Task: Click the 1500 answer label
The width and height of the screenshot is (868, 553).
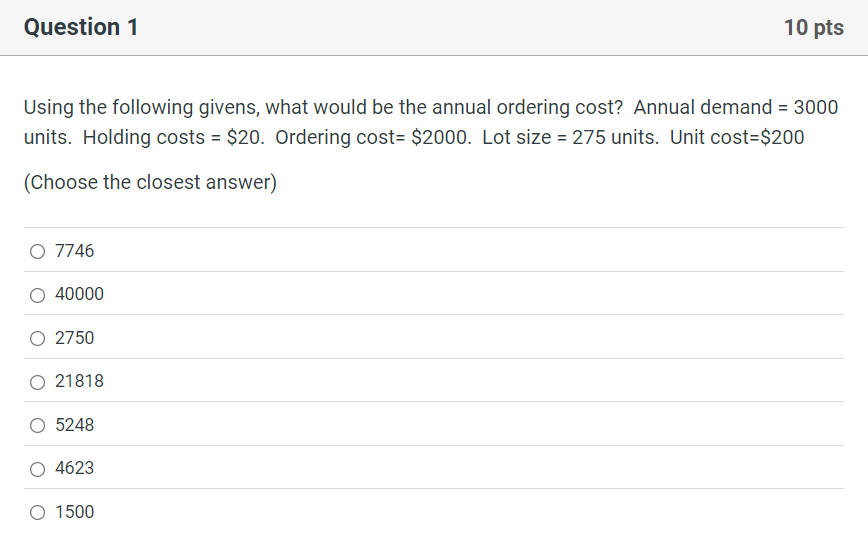Action: pyautogui.click(x=74, y=511)
